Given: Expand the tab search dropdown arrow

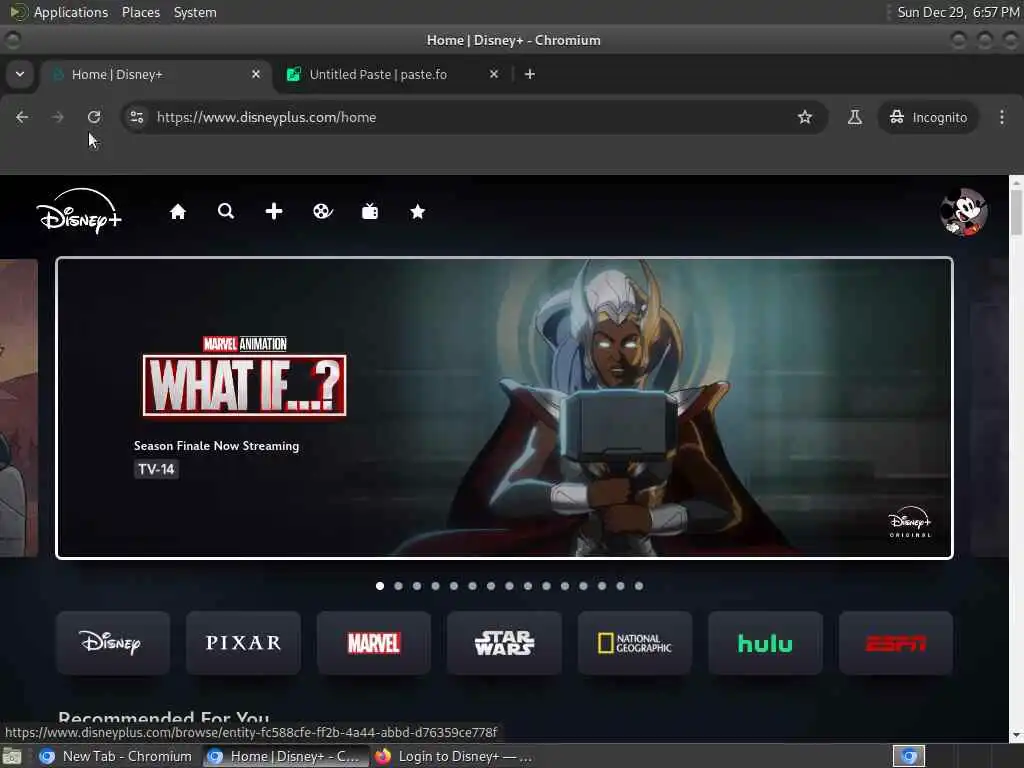Looking at the screenshot, I should (x=20, y=74).
